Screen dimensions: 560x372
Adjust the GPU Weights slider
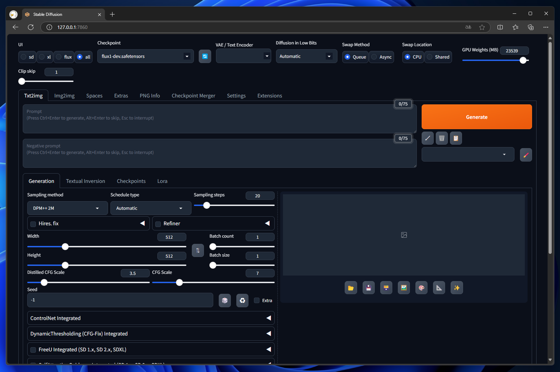click(495, 60)
